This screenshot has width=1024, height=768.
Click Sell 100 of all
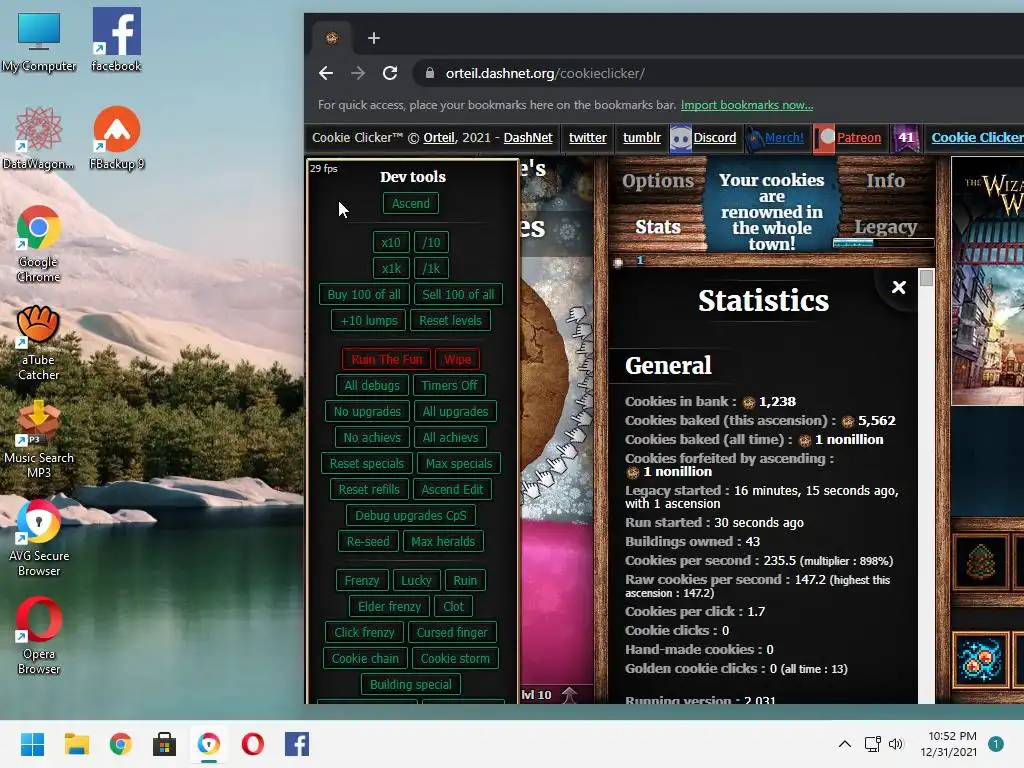pyautogui.click(x=458, y=295)
